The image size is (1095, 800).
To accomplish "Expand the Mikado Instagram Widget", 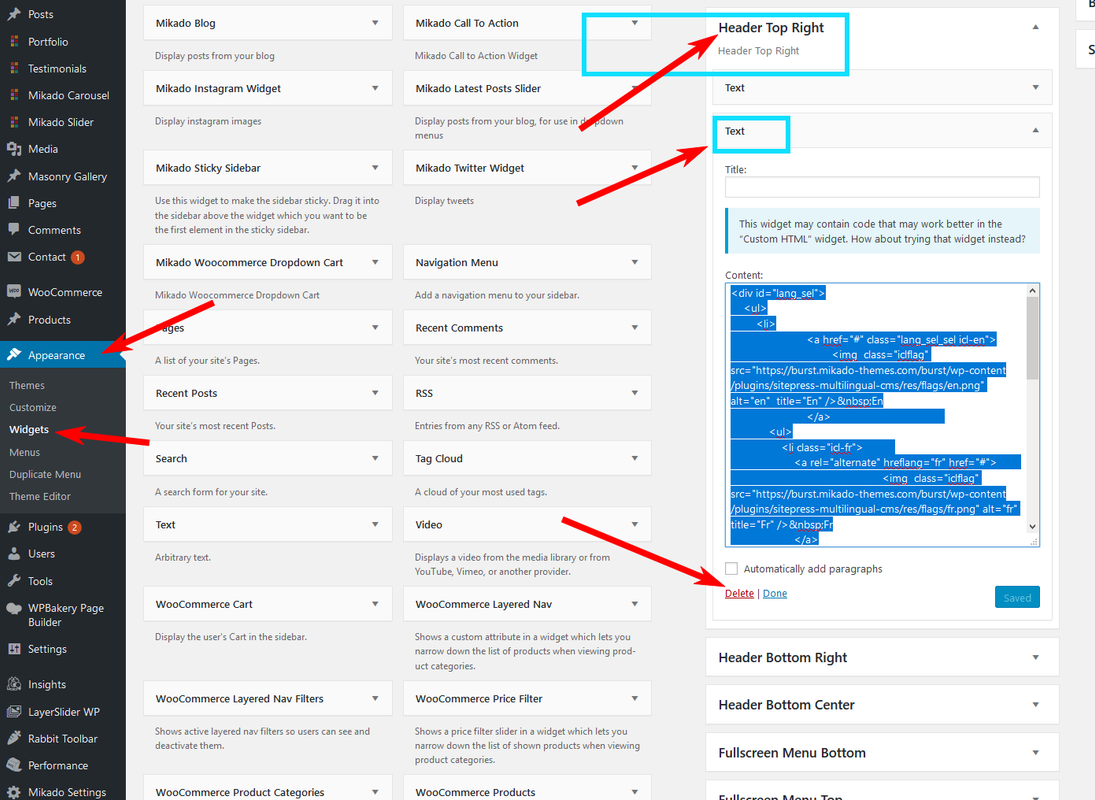I will click(x=375, y=88).
